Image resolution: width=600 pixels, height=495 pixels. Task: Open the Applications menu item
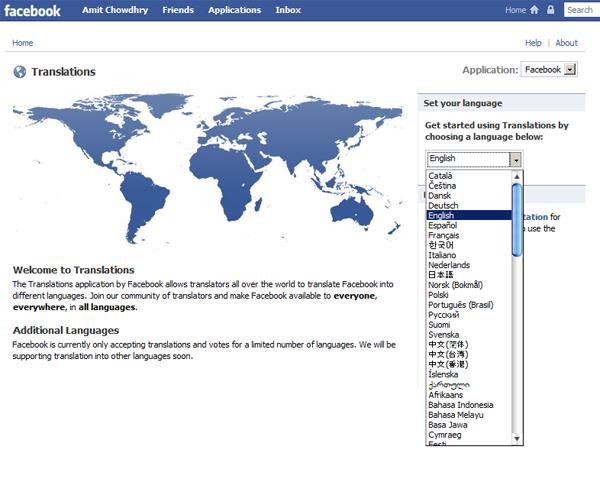(234, 10)
